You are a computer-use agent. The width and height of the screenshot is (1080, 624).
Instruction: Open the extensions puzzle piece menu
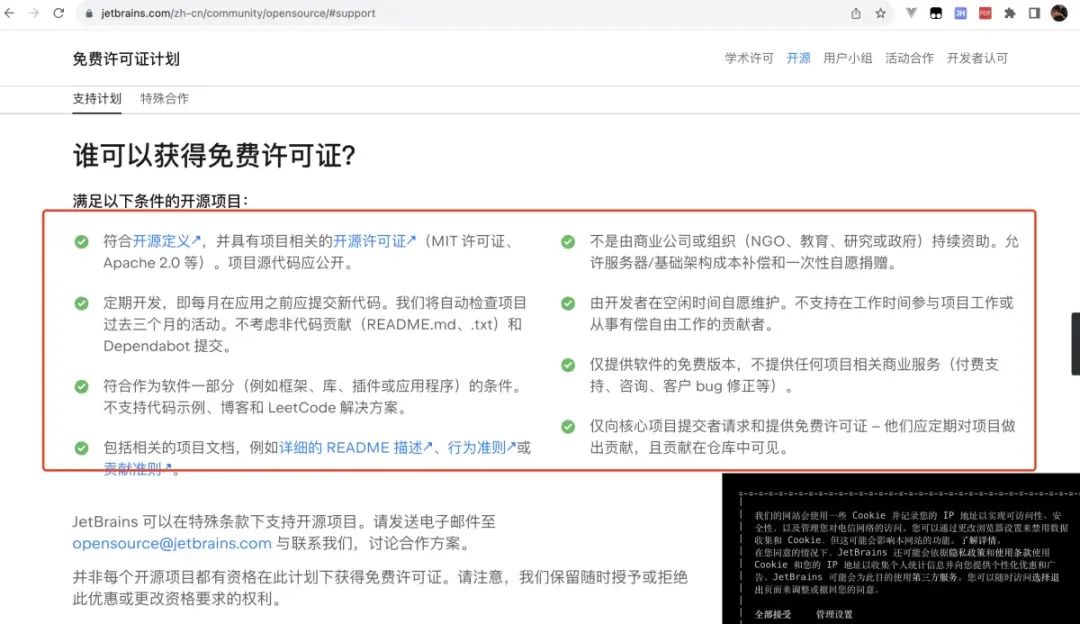click(x=1010, y=13)
